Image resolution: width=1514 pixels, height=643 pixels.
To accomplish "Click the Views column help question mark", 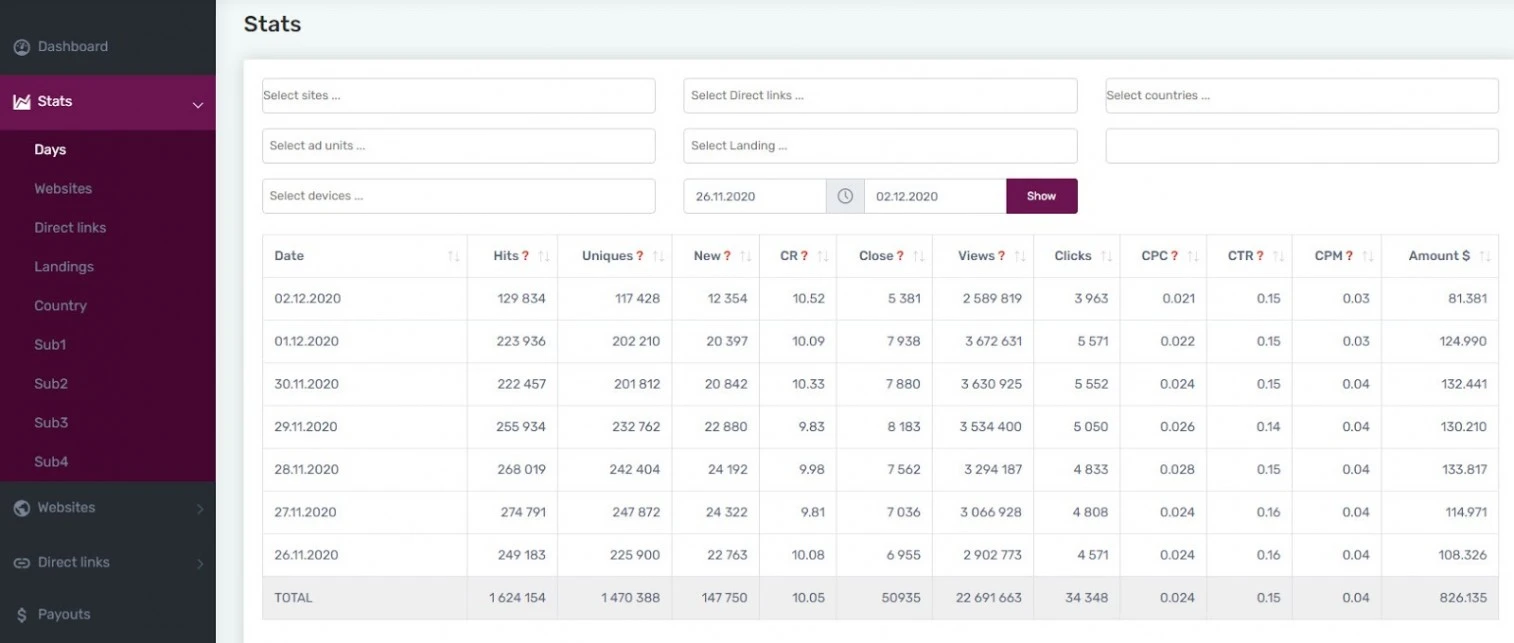I will pyautogui.click(x=1002, y=256).
